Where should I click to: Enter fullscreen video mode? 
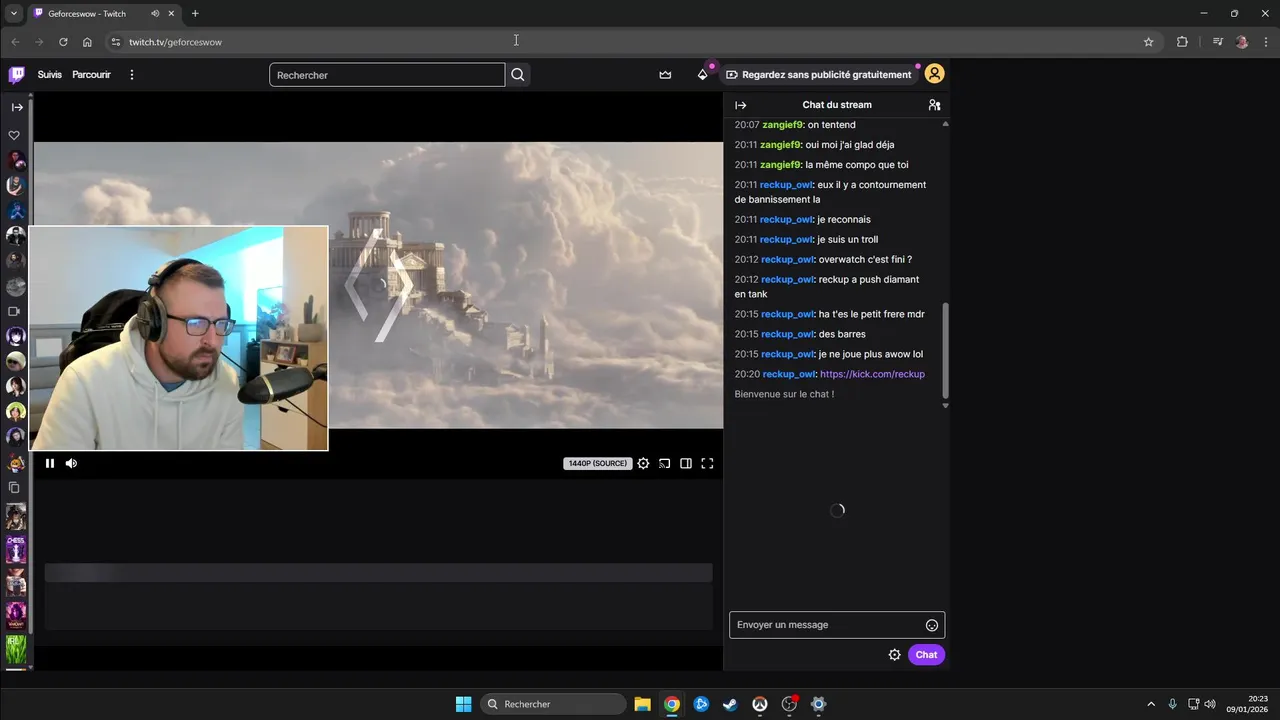point(707,463)
